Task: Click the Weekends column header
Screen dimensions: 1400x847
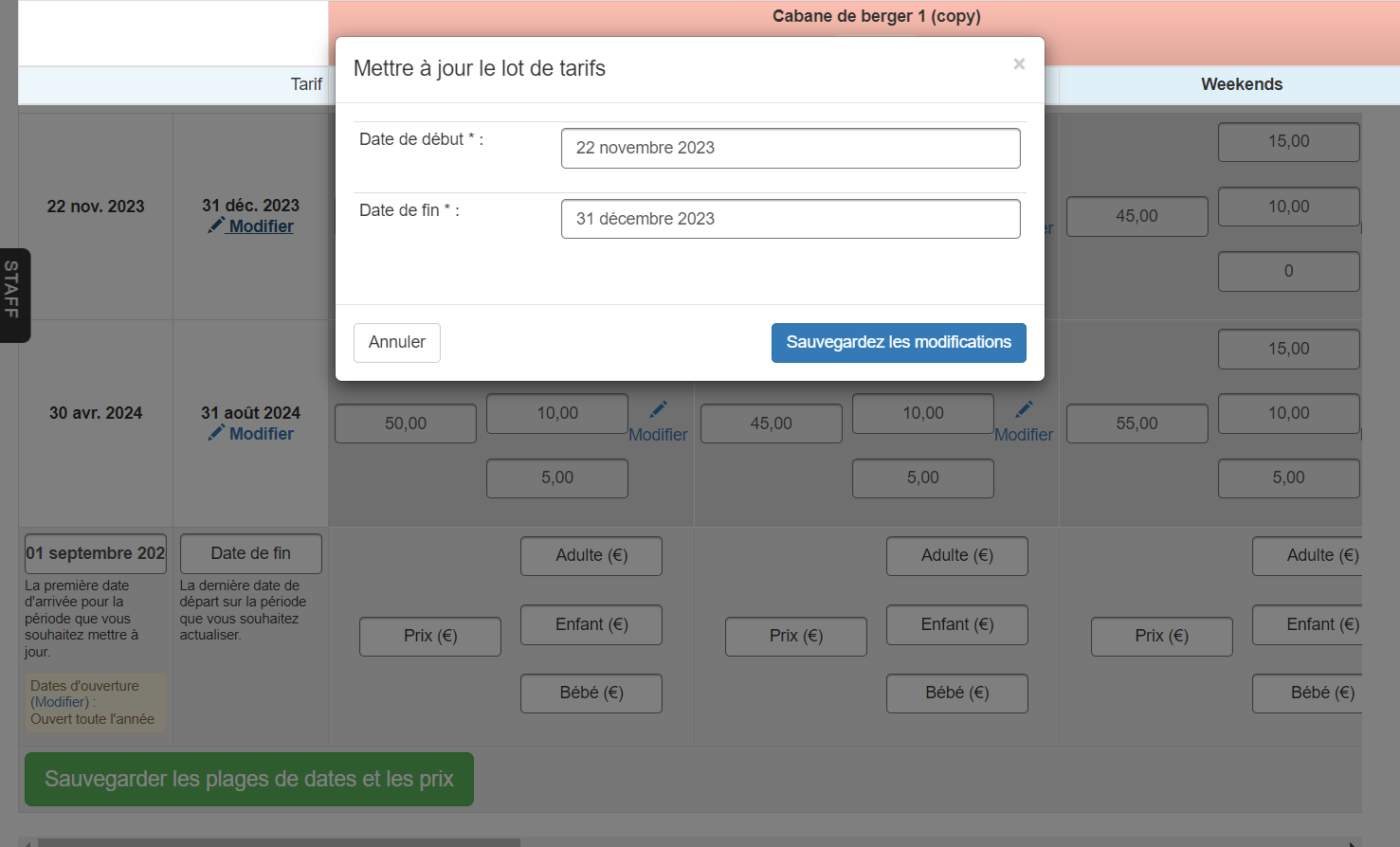Action: pos(1242,84)
